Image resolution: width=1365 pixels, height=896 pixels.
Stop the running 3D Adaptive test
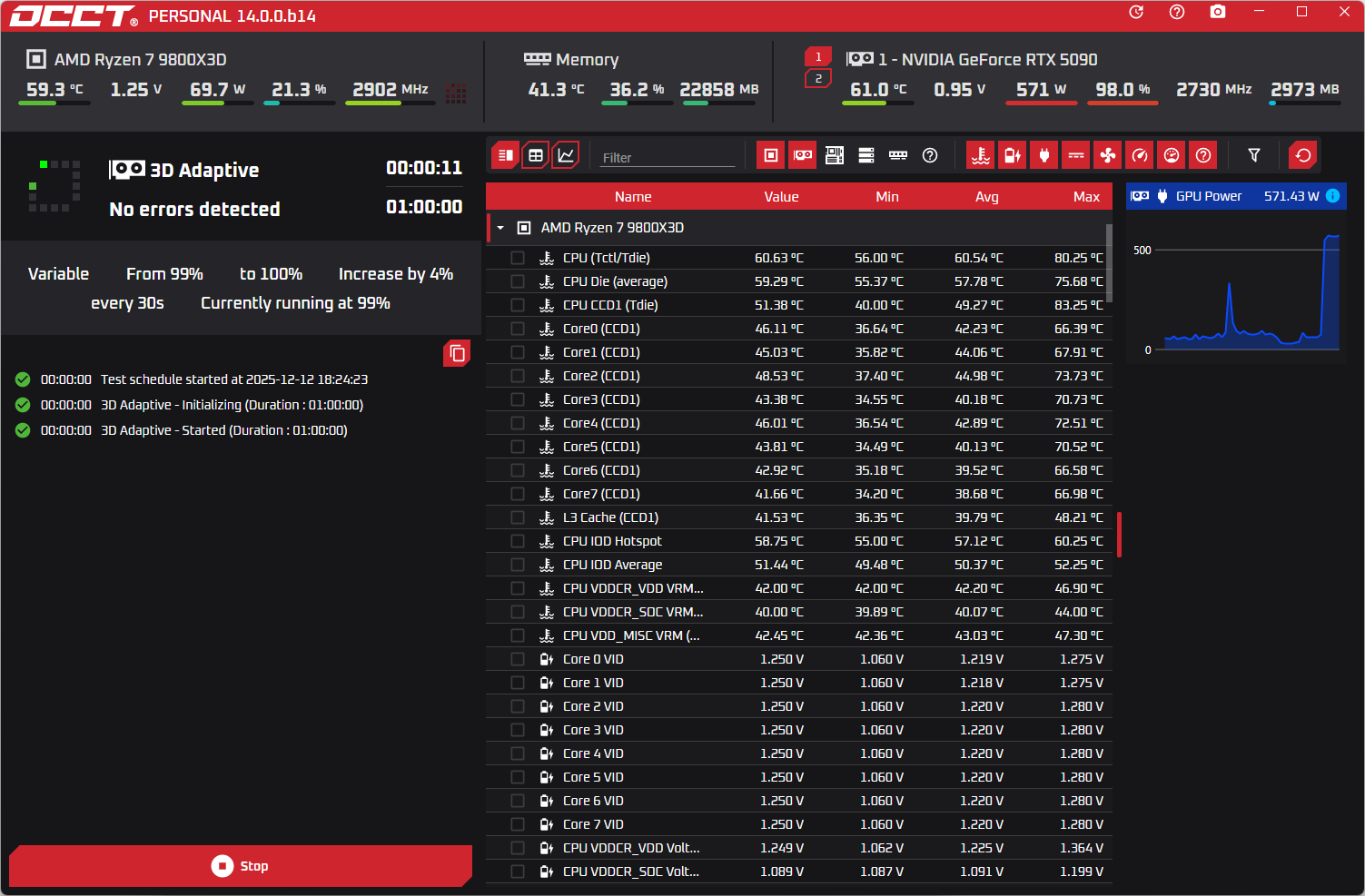pos(241,866)
